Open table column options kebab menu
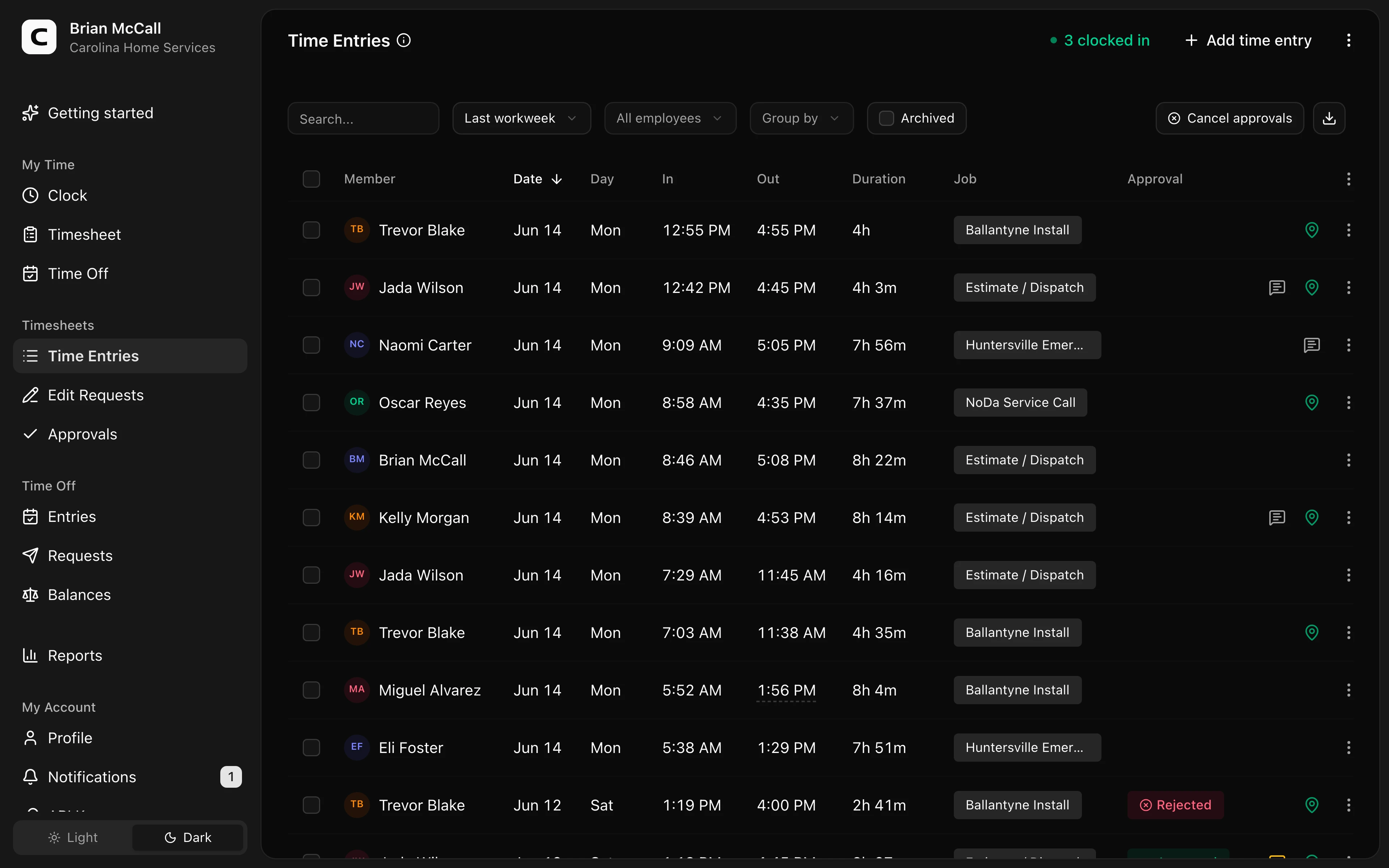The image size is (1389, 868). (1348, 179)
